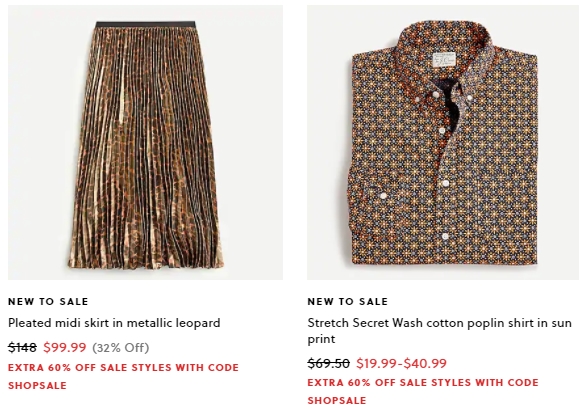Click the word print in the shirt title
This screenshot has height=408, width=579.
[321, 339]
